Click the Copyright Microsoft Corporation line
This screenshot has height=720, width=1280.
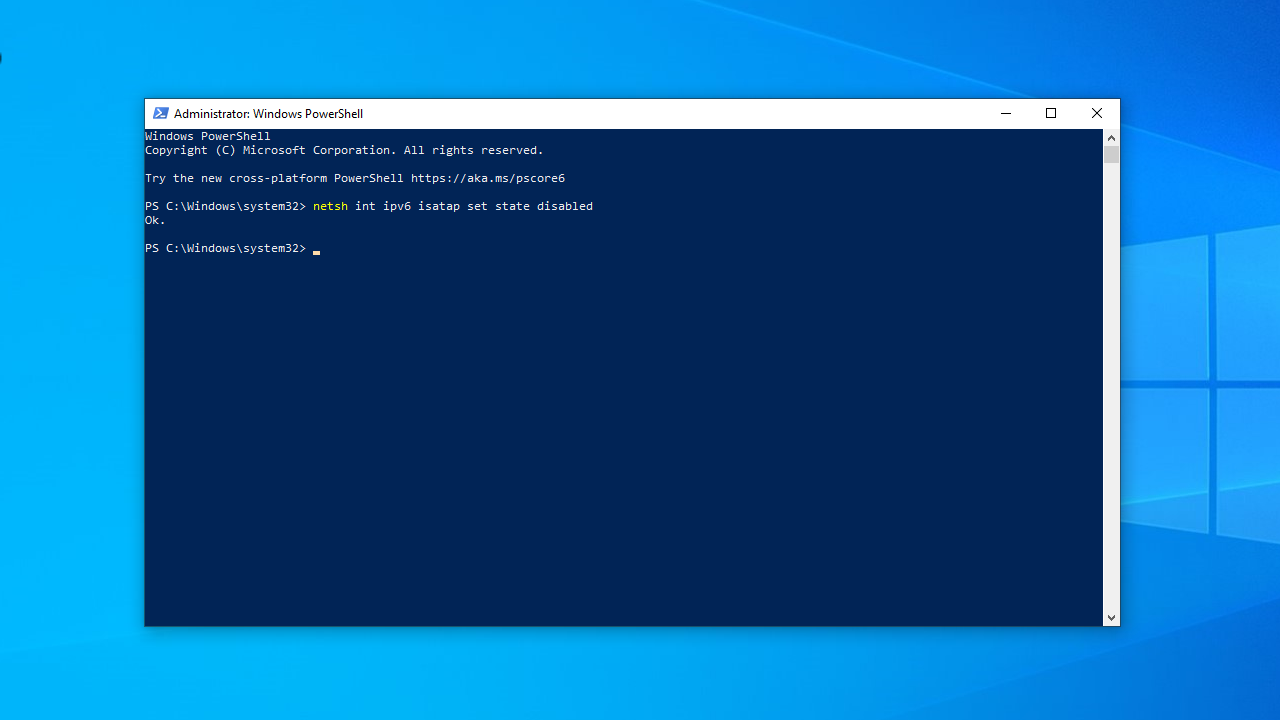(x=344, y=150)
